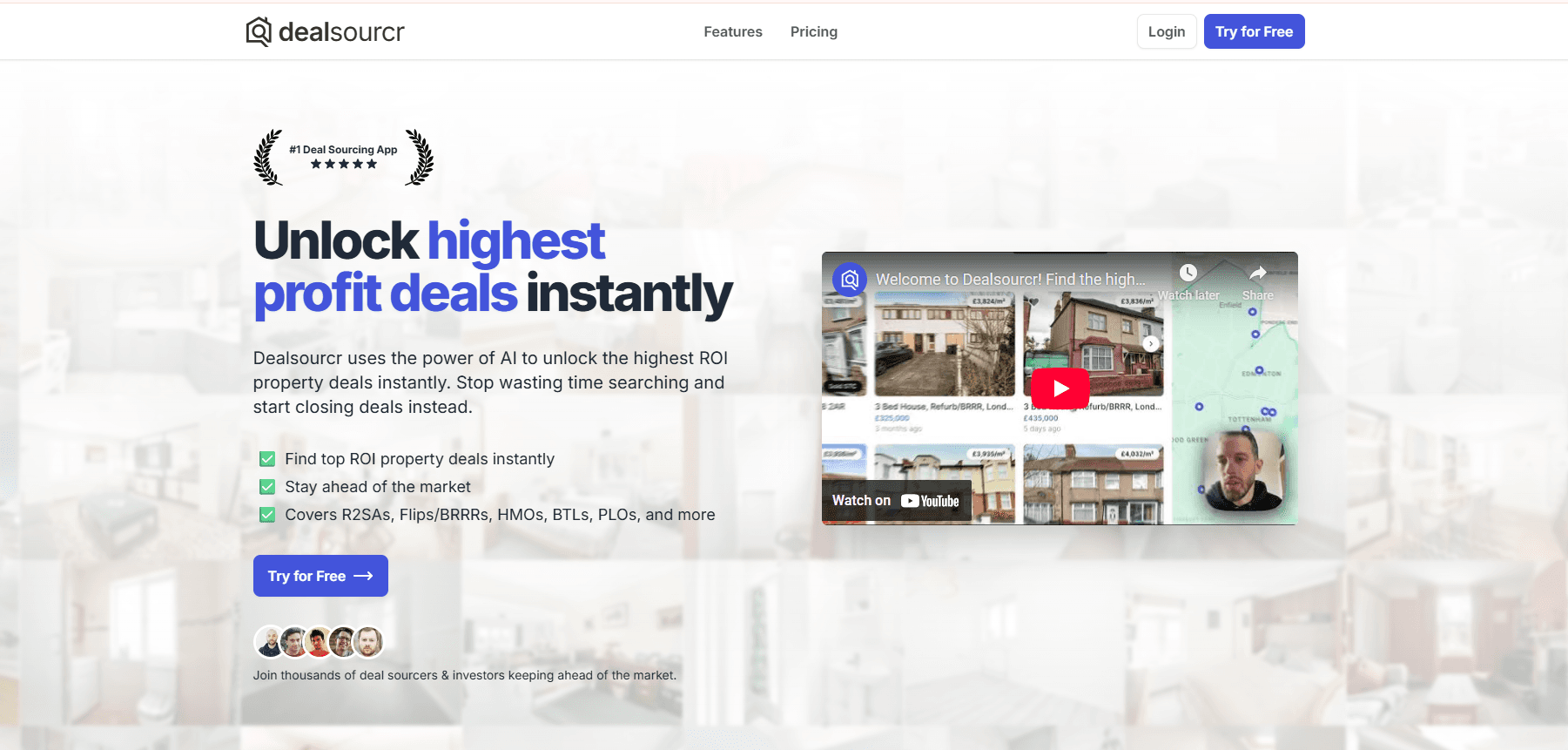Click the last user avatar in the row
The image size is (1568, 750).
tap(368, 642)
